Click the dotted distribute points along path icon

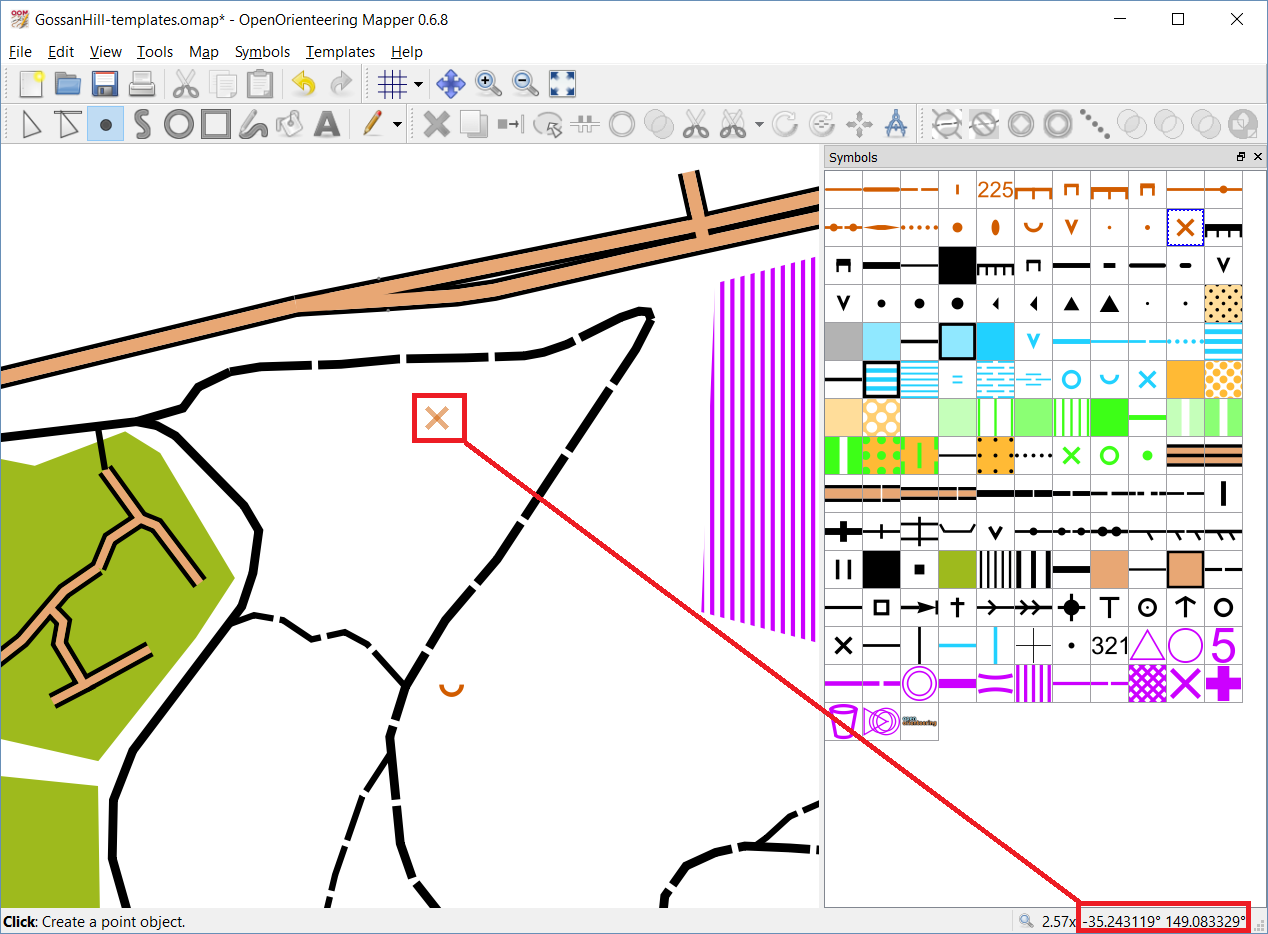(x=1095, y=124)
